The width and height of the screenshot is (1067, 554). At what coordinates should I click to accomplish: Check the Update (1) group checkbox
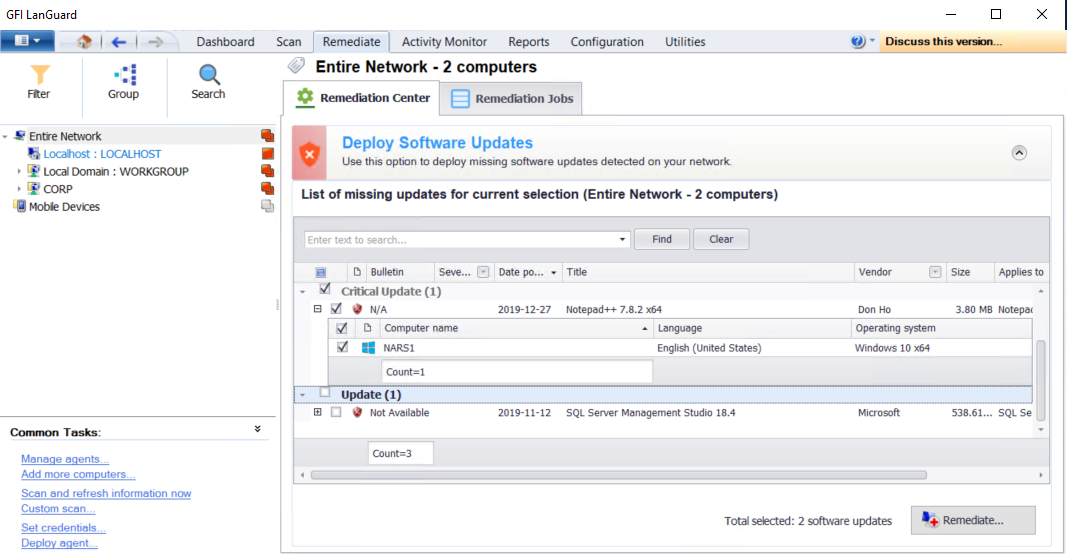point(325,392)
